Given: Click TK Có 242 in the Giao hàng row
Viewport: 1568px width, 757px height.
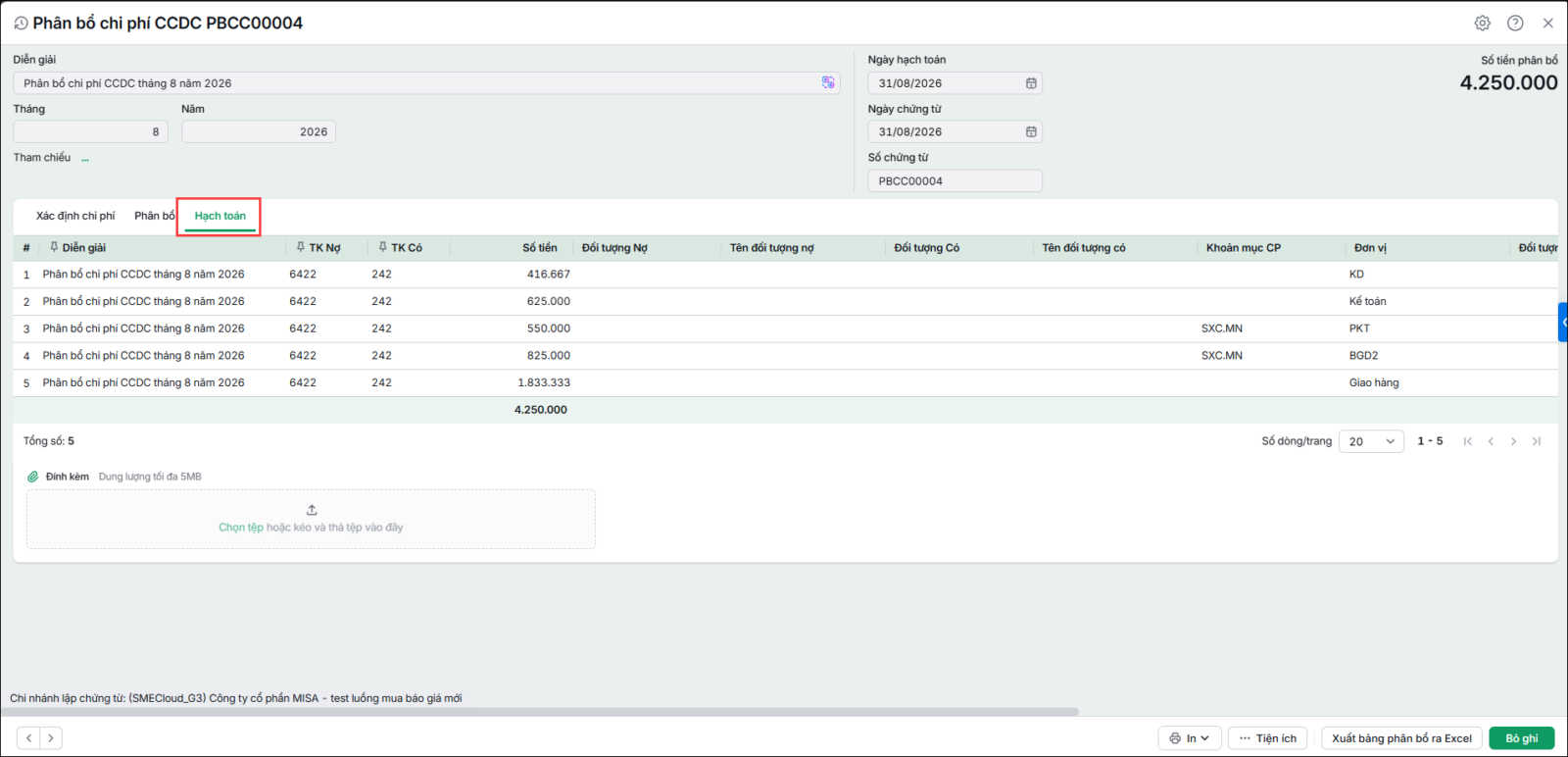Looking at the screenshot, I should pos(381,383).
